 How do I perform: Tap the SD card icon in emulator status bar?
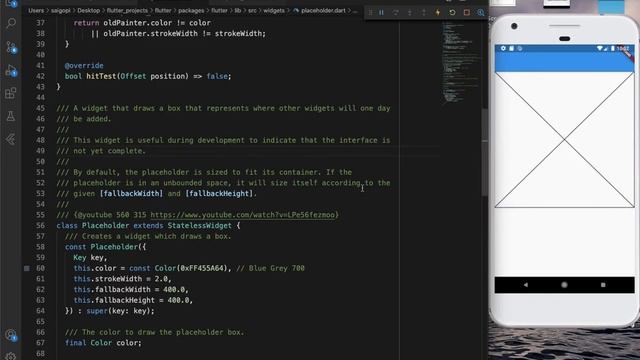pos(511,48)
